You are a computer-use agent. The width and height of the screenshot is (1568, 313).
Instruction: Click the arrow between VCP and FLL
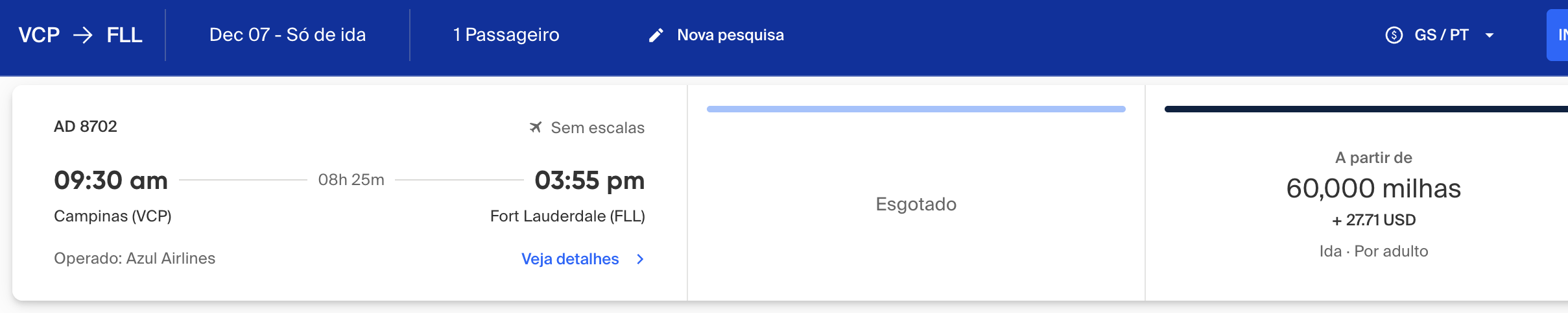tap(83, 35)
